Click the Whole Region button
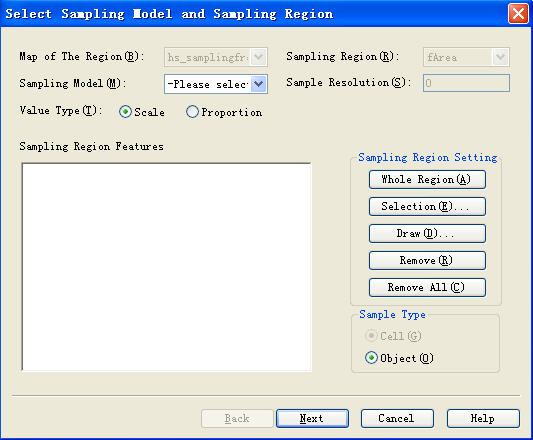533x440 pixels. [427, 180]
